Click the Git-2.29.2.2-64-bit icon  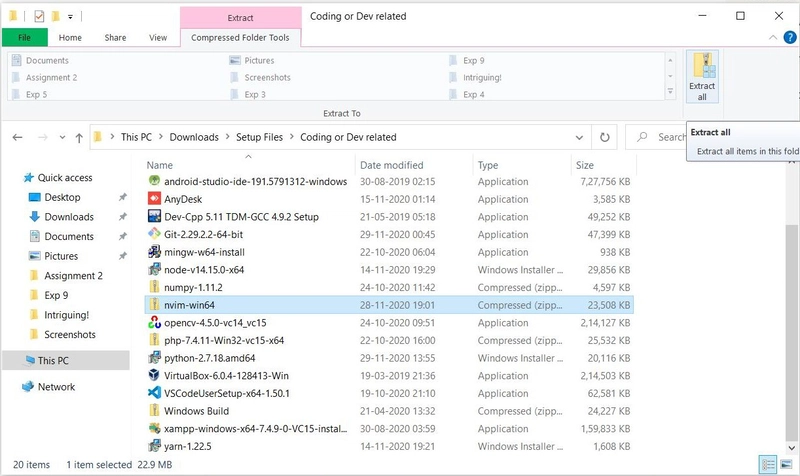(154, 234)
